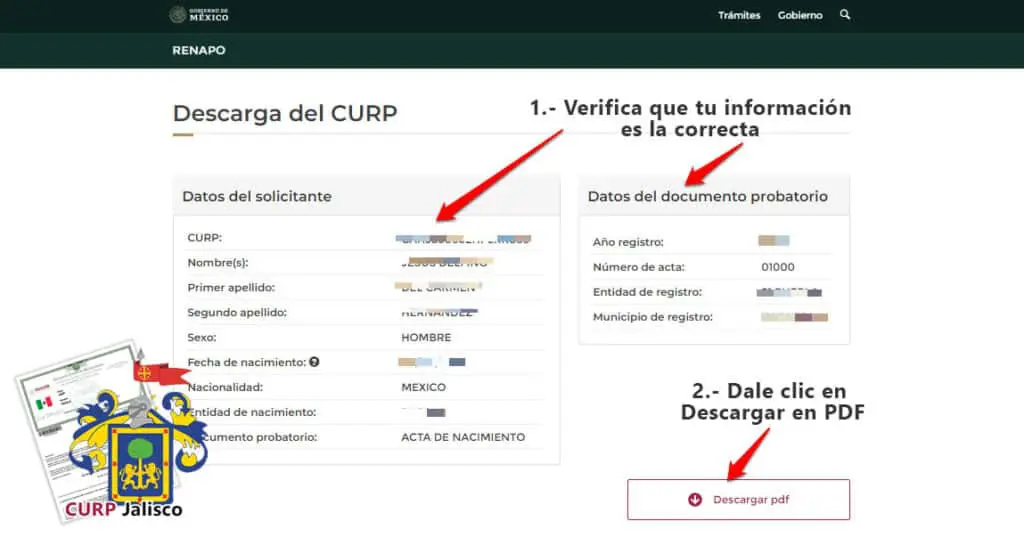Click the Nombre(s): label

pos(217,263)
